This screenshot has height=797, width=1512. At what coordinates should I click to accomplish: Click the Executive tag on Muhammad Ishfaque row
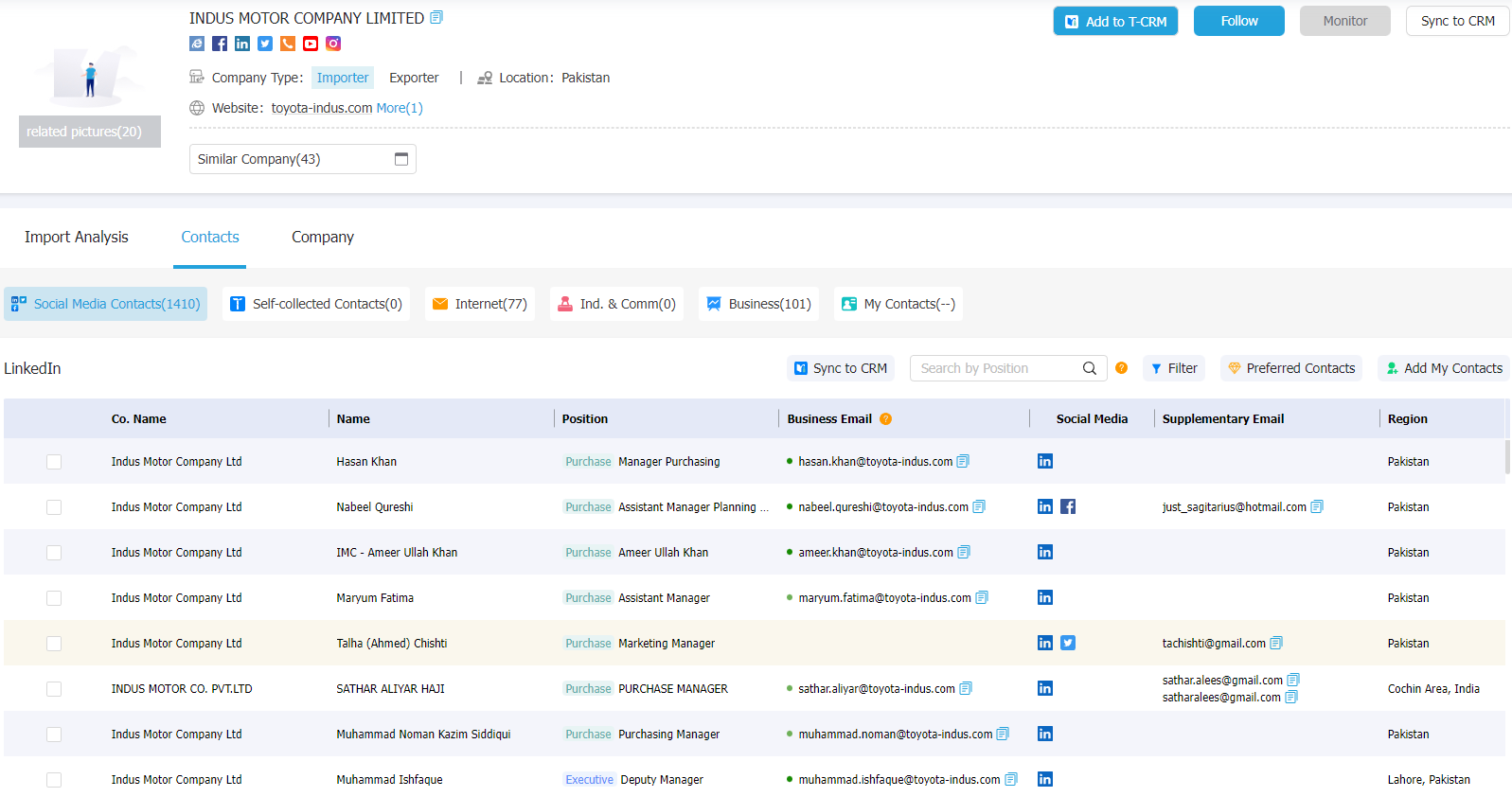tap(589, 780)
